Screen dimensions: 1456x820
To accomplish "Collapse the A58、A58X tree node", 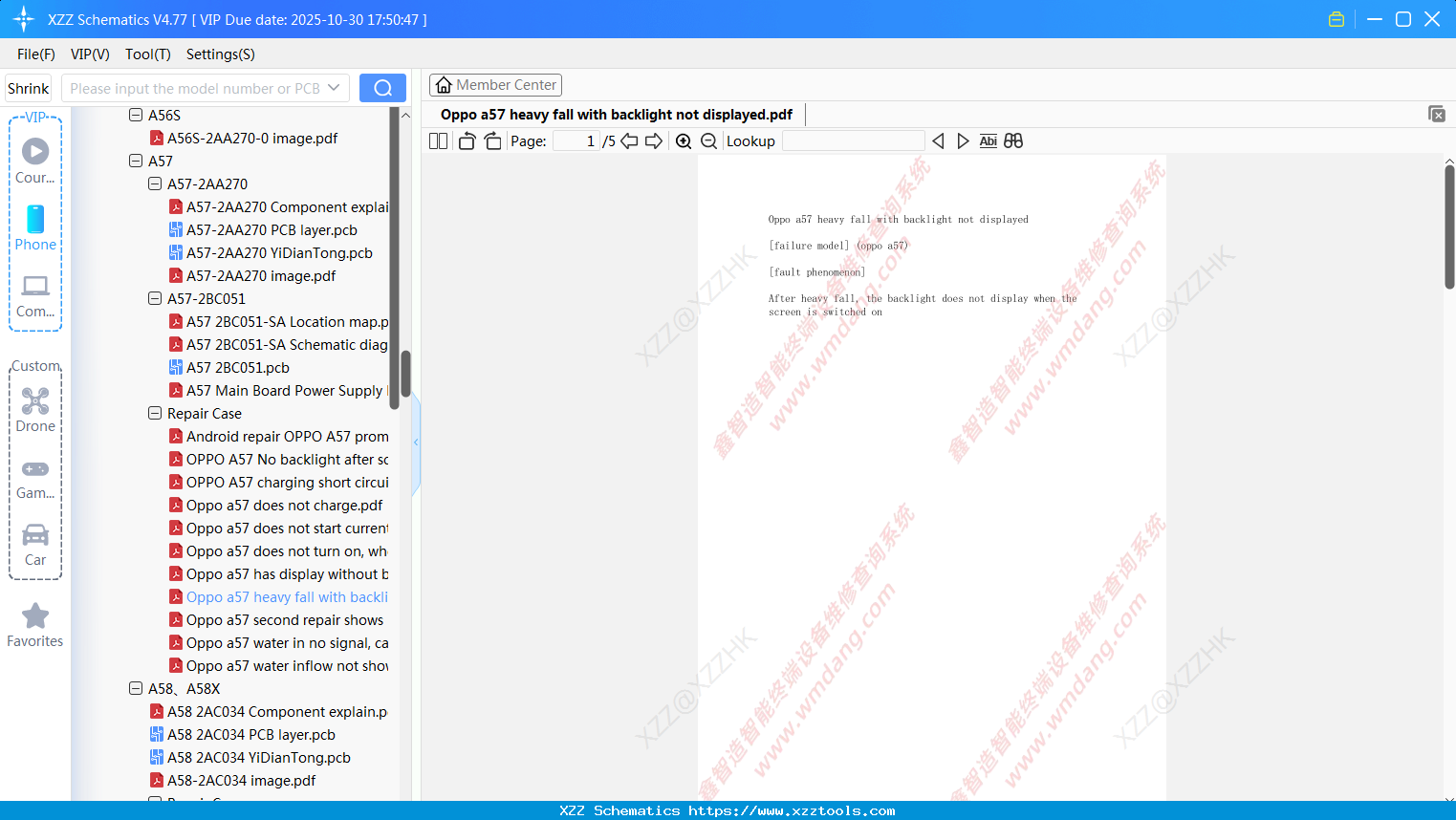I will [x=136, y=688].
